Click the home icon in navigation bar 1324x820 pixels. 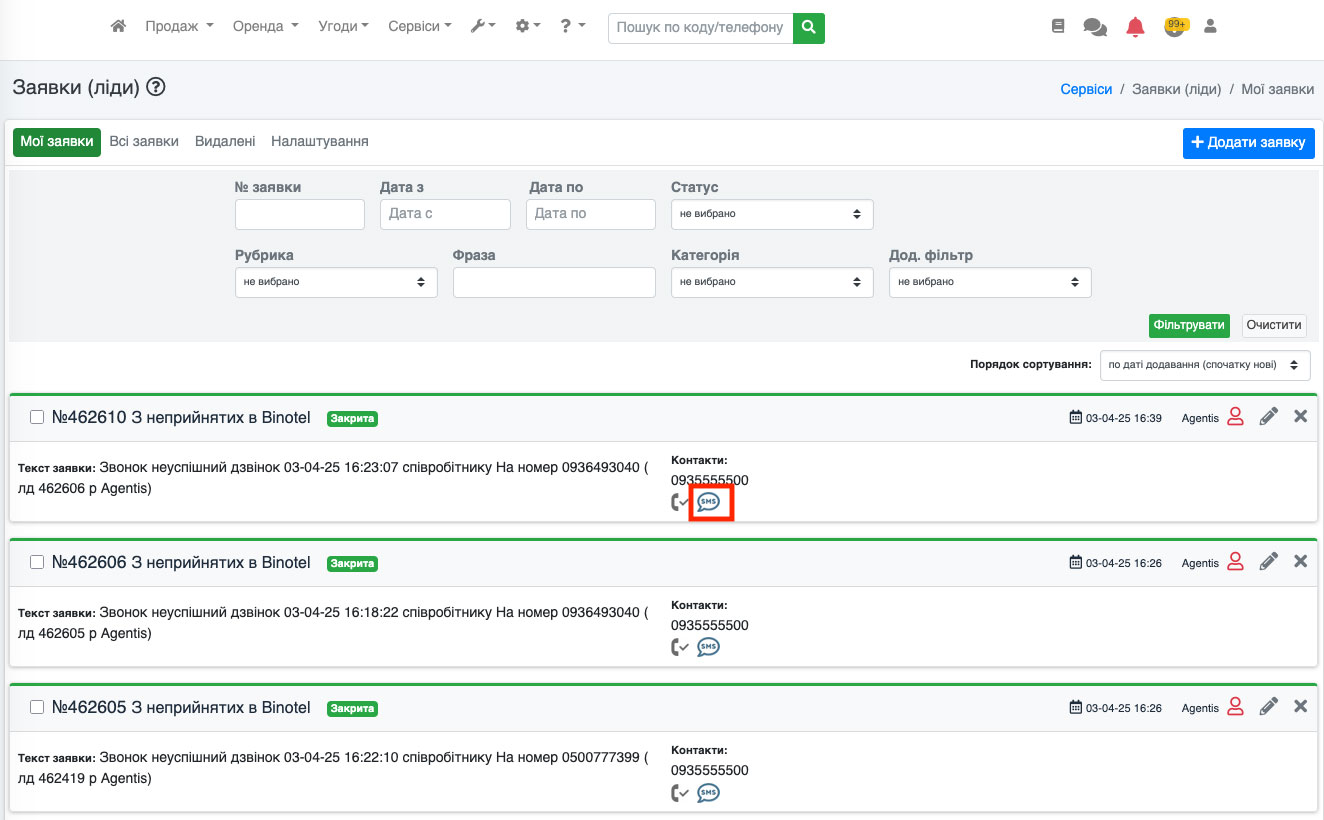[118, 27]
